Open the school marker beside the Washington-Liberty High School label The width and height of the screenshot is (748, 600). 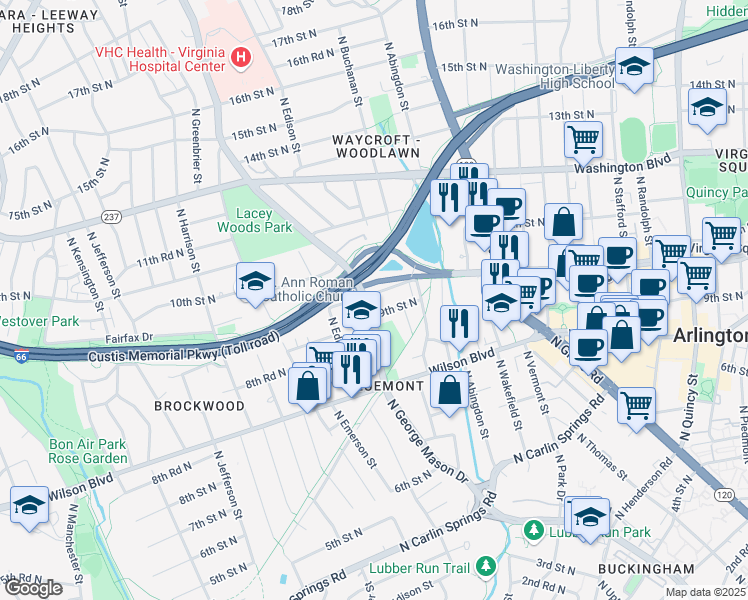tap(634, 69)
